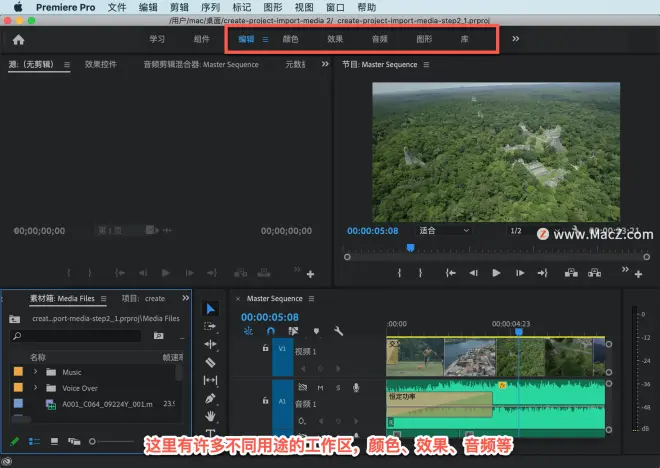Toggle lock on audio track A1
Image resolution: width=660 pixels, height=468 pixels.
[x=265, y=401]
